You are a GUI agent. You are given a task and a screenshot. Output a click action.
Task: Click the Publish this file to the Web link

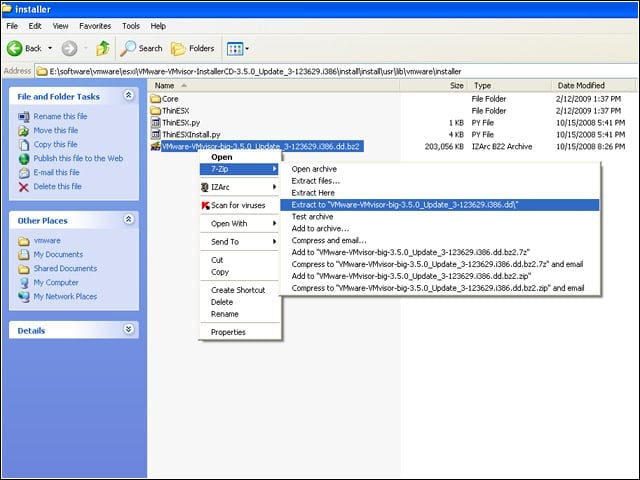78,158
